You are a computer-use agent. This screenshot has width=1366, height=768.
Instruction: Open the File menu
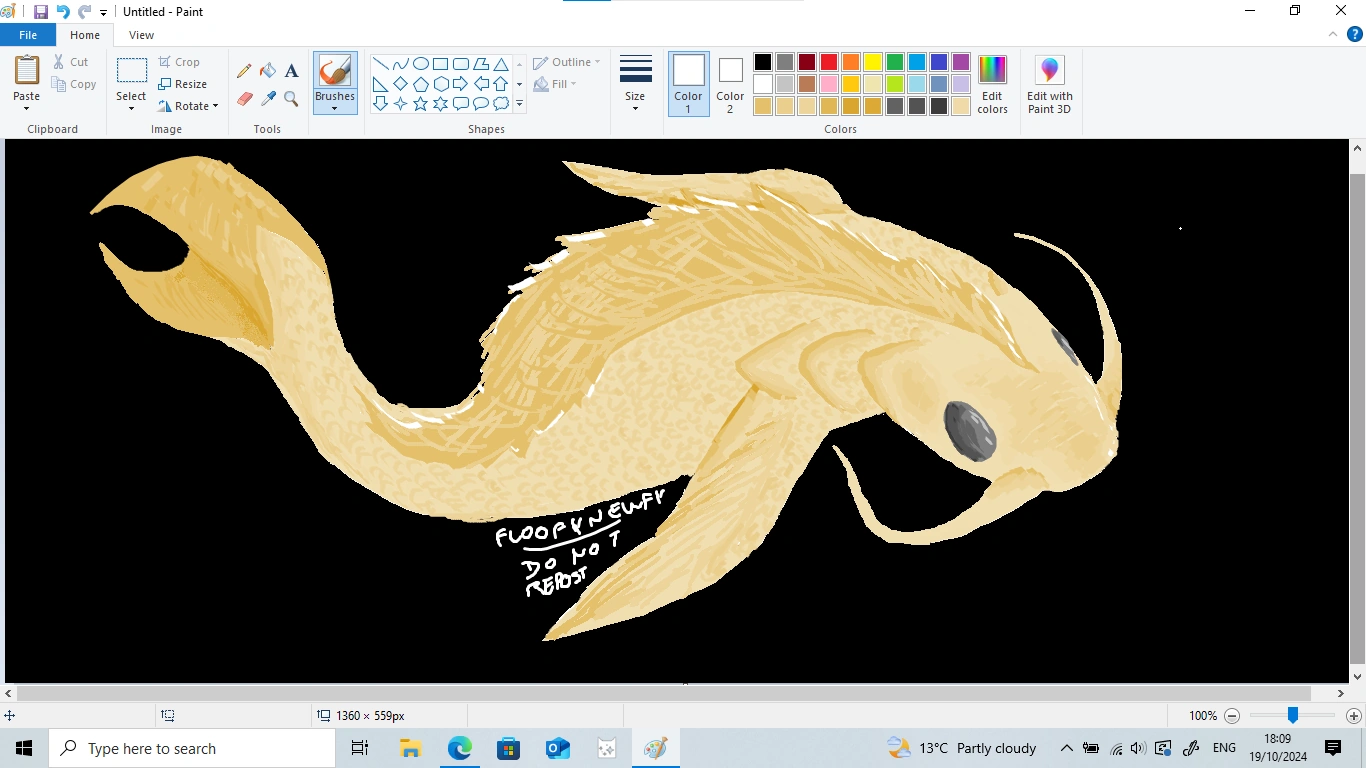point(28,34)
